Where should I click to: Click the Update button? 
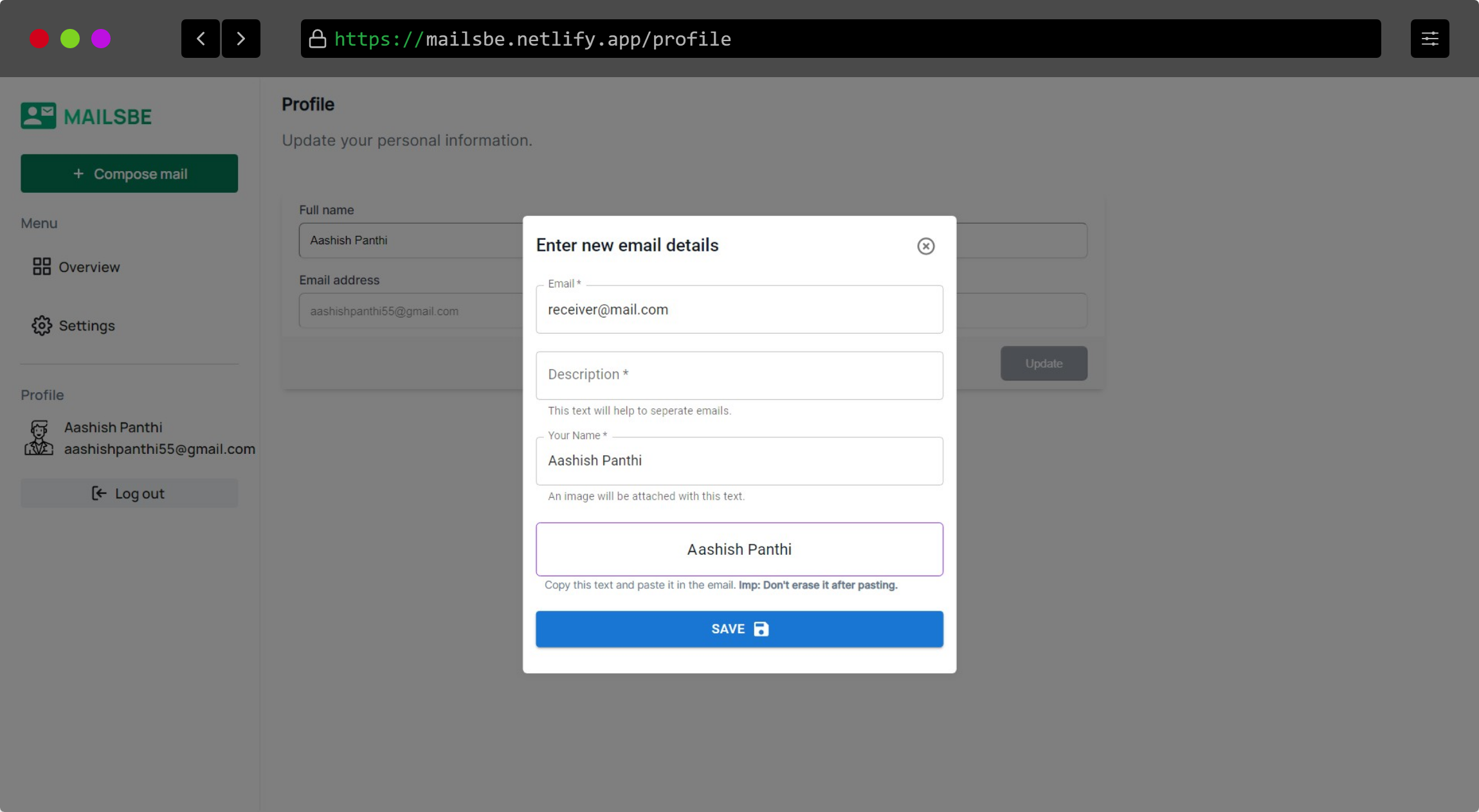1044,363
